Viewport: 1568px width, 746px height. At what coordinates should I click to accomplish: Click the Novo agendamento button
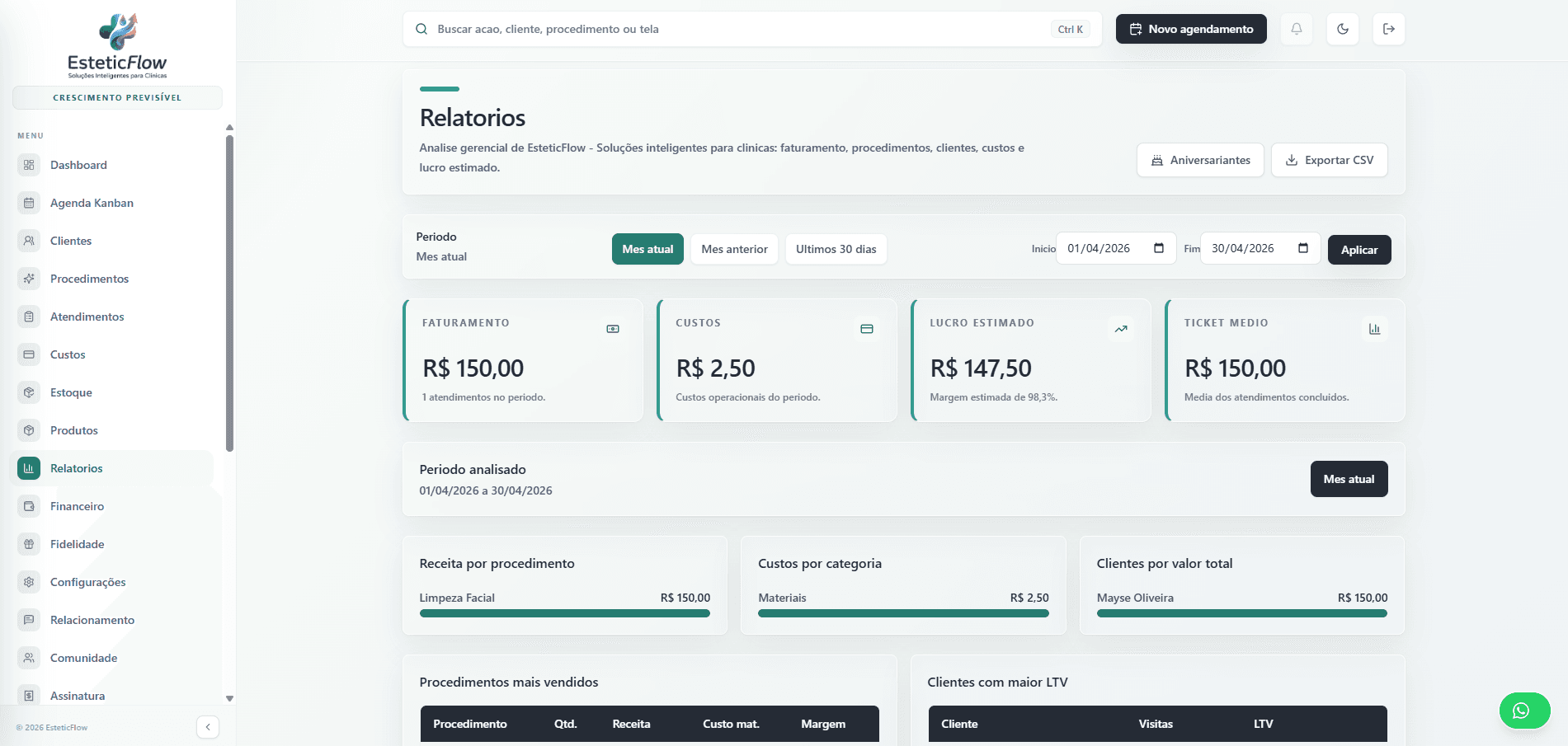[x=1190, y=29]
